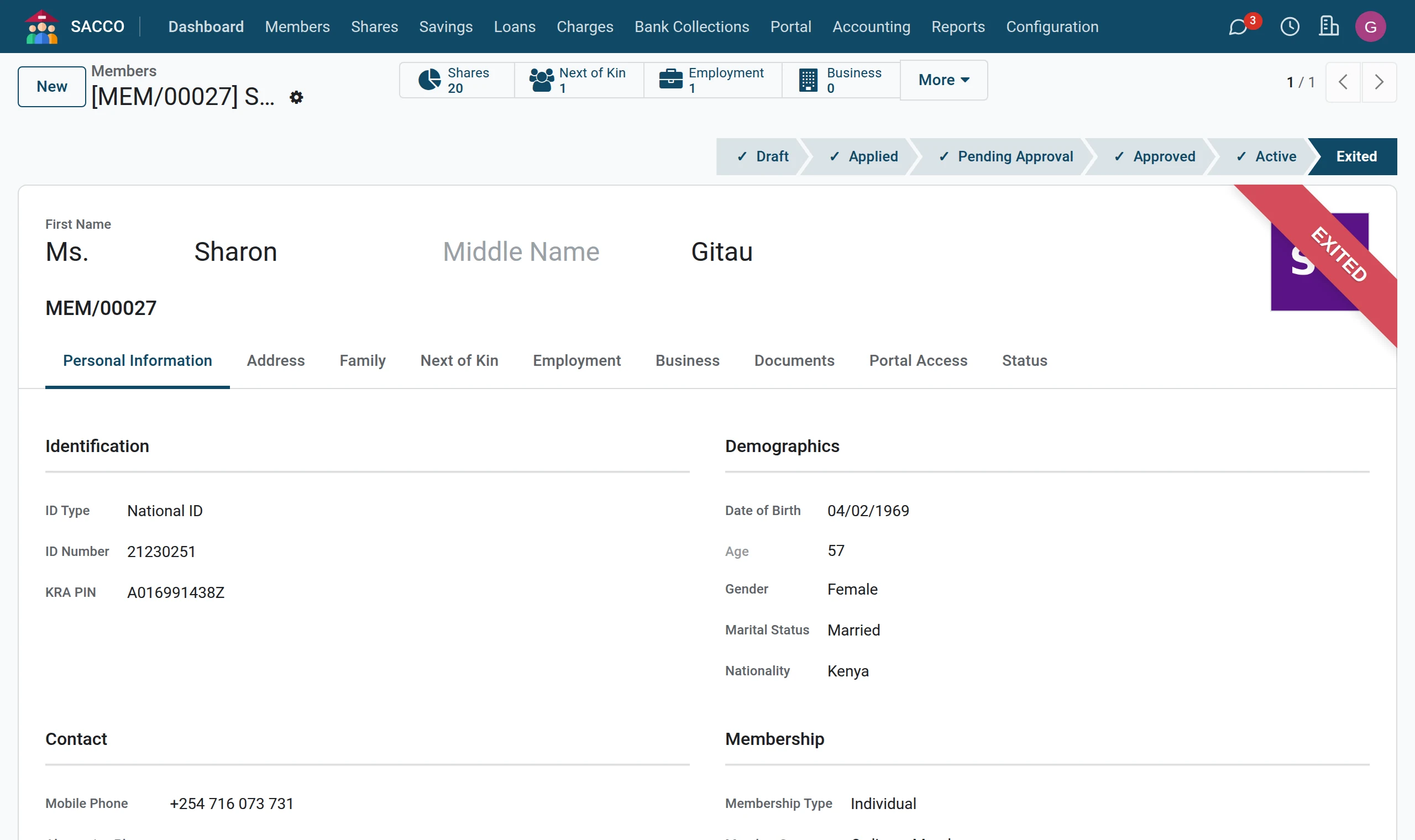The image size is (1415, 840).
Task: Switch to the Documents tab
Action: click(794, 360)
